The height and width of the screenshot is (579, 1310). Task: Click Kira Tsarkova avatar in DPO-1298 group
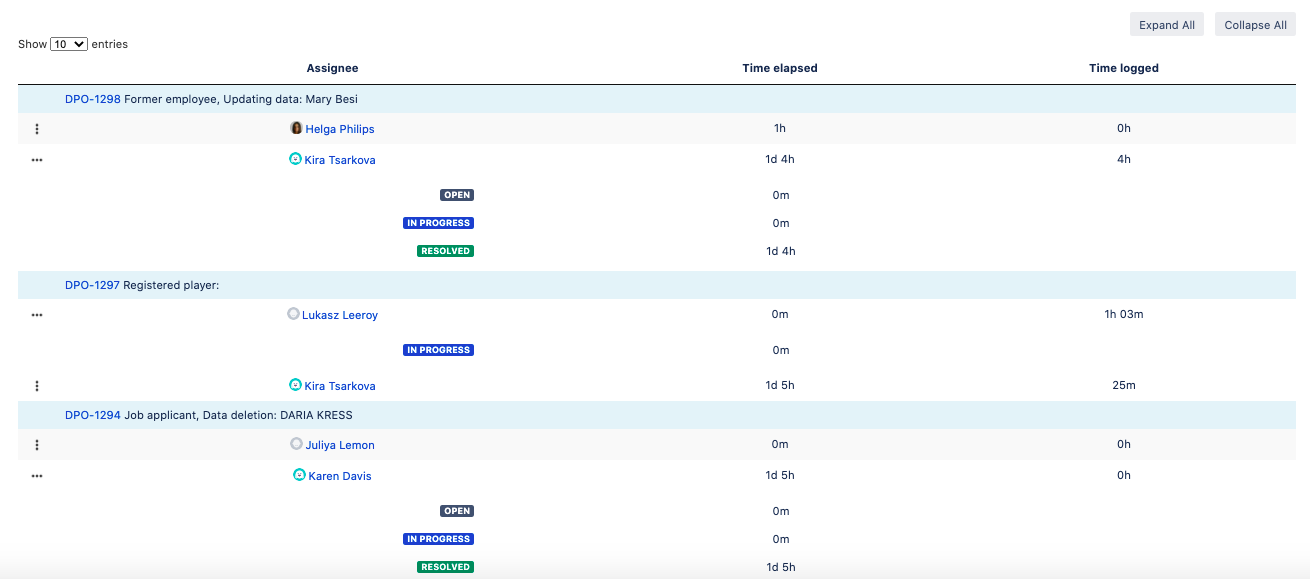point(295,158)
